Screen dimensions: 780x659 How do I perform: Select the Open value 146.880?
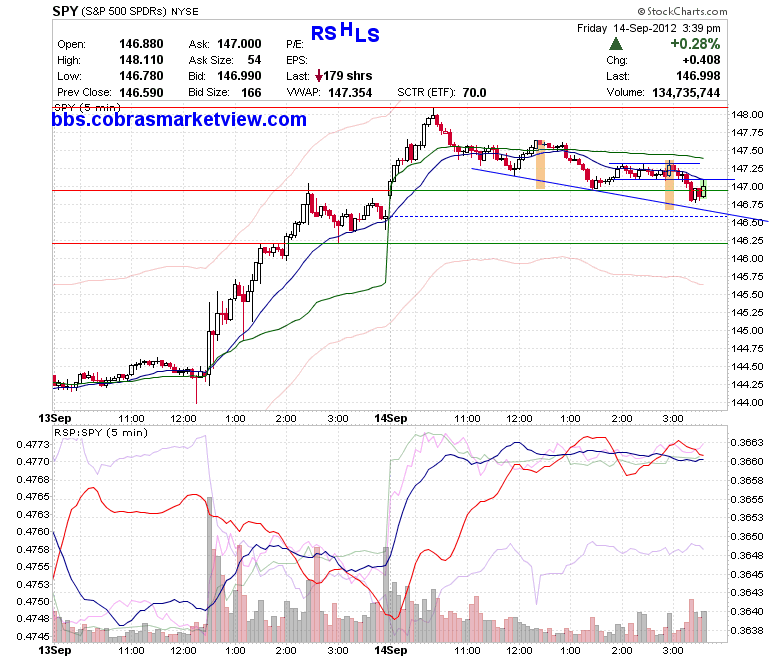141,44
